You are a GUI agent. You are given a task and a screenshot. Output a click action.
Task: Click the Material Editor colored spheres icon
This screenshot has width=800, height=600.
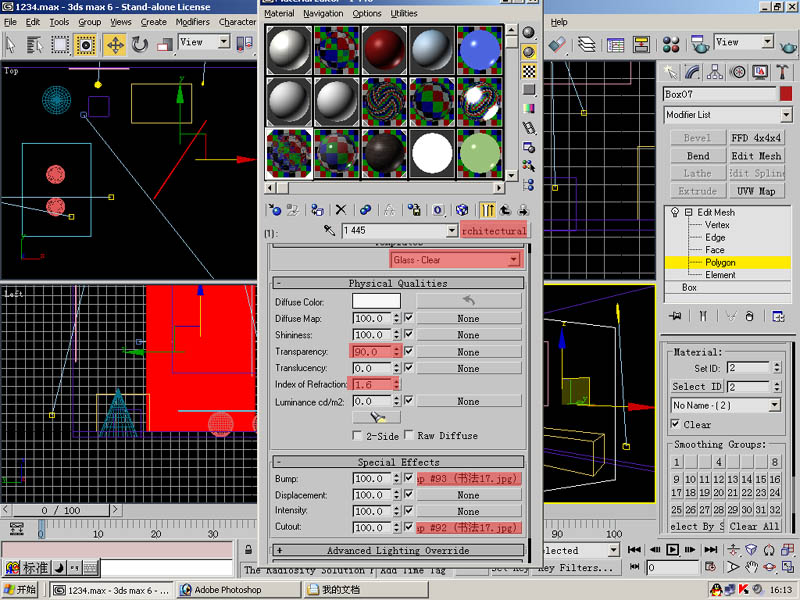pos(671,44)
